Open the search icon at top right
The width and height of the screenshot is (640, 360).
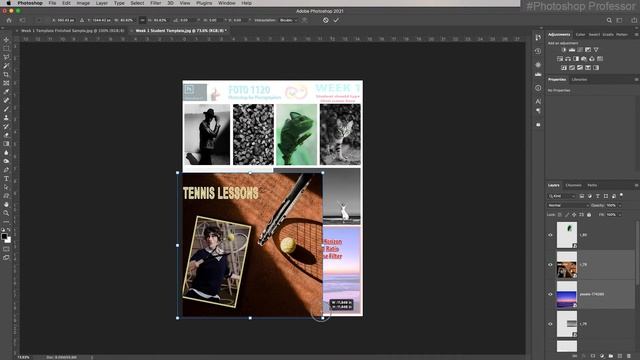pyautogui.click(x=609, y=20)
